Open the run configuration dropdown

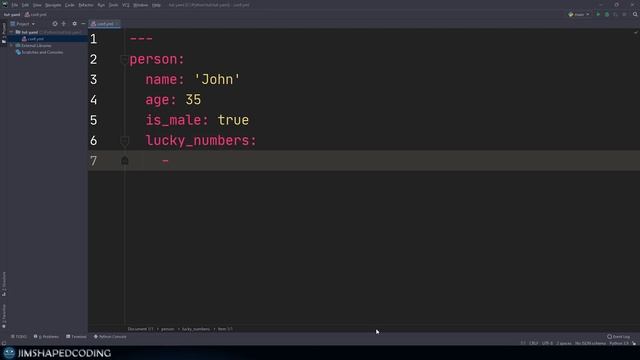[579, 14]
